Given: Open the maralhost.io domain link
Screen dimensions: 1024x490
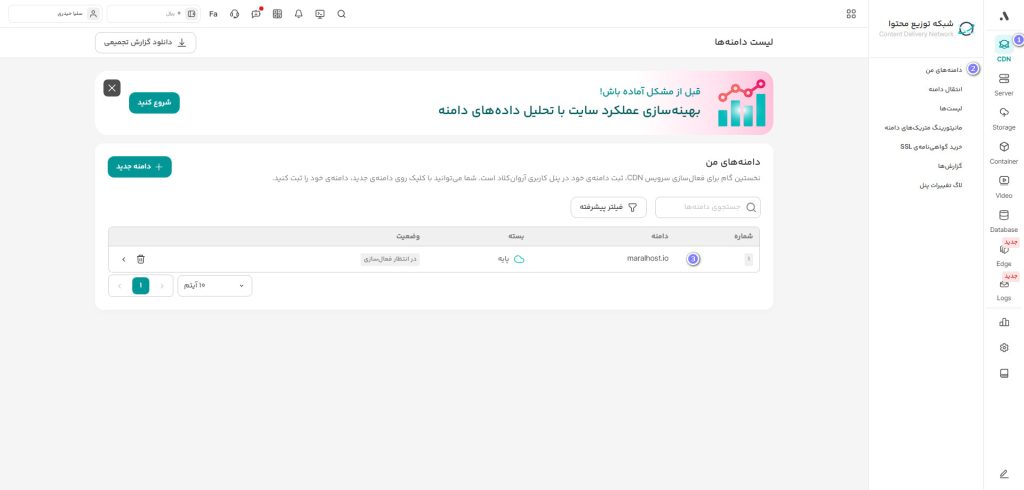Looking at the screenshot, I should (x=648, y=259).
